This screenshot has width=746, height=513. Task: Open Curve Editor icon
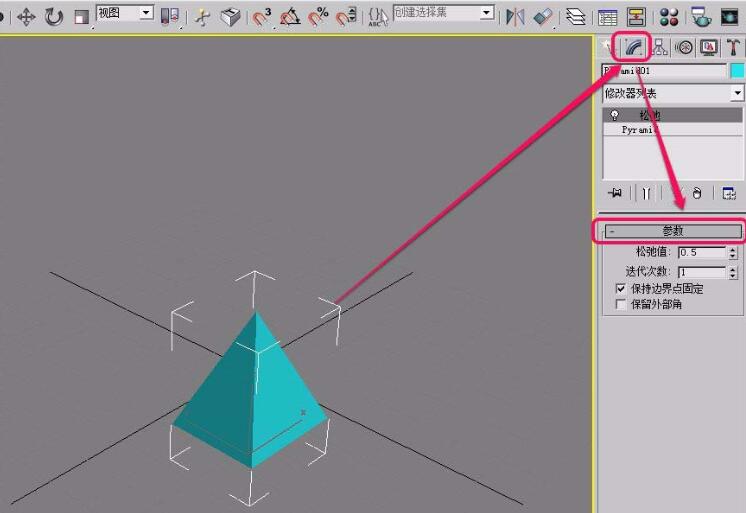608,18
